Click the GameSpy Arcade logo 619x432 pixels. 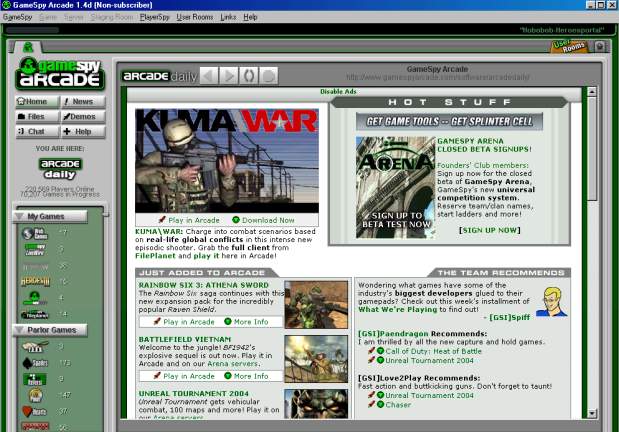[60, 73]
